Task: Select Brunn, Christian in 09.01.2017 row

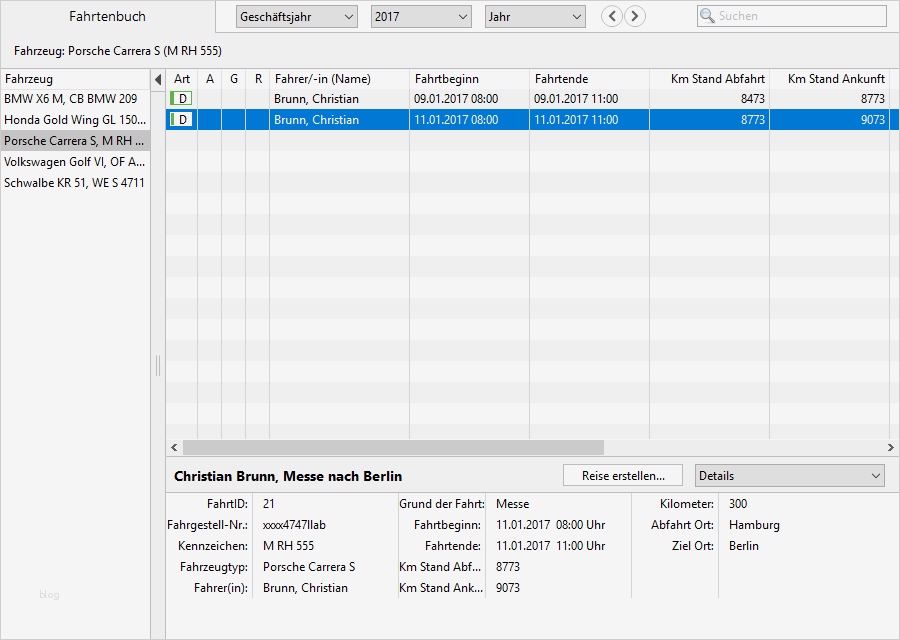Action: click(316, 99)
